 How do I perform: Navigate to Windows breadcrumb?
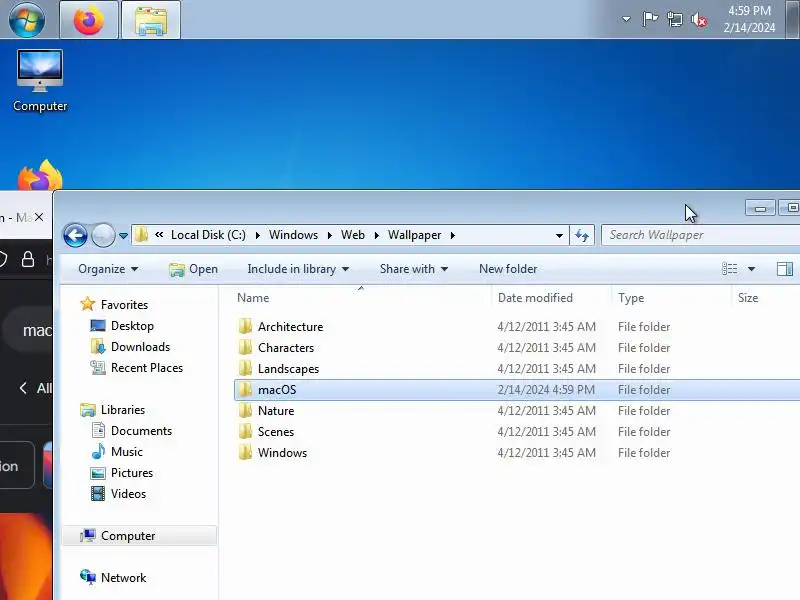[293, 235]
